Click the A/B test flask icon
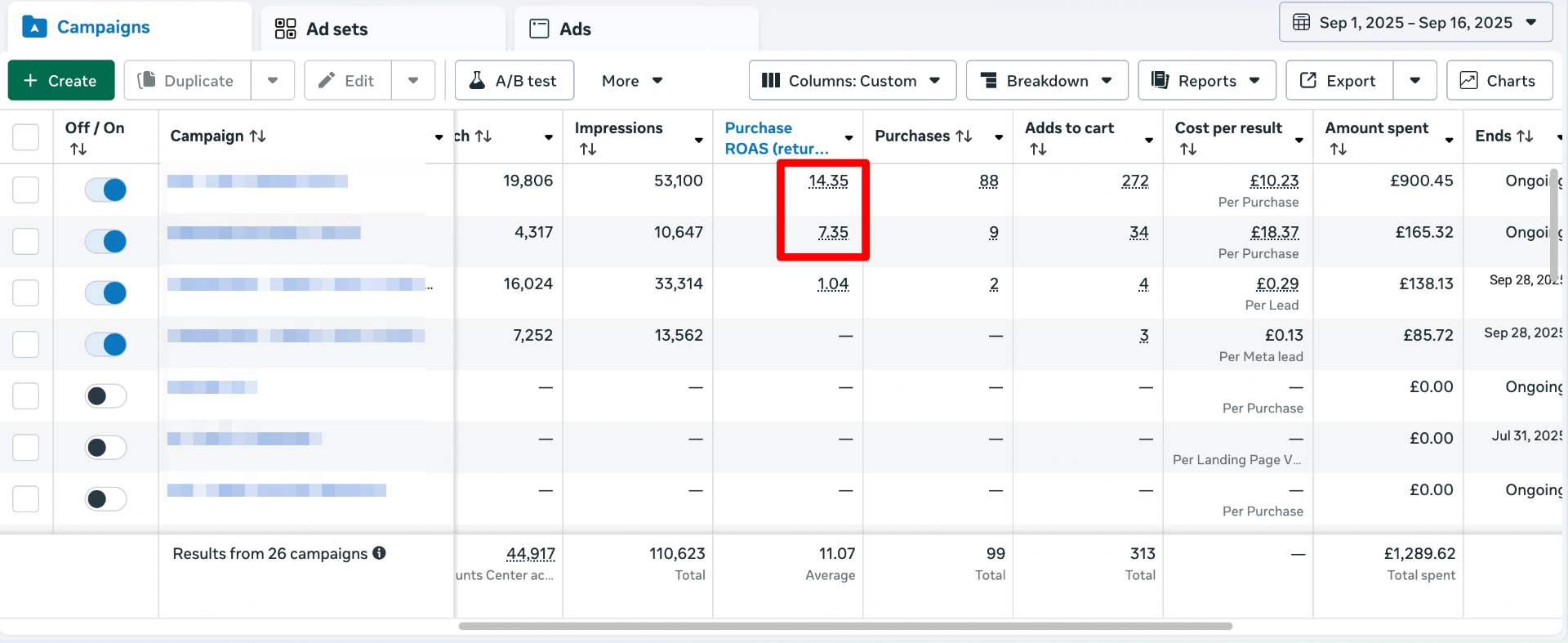This screenshot has height=643, width=1568. point(478,80)
